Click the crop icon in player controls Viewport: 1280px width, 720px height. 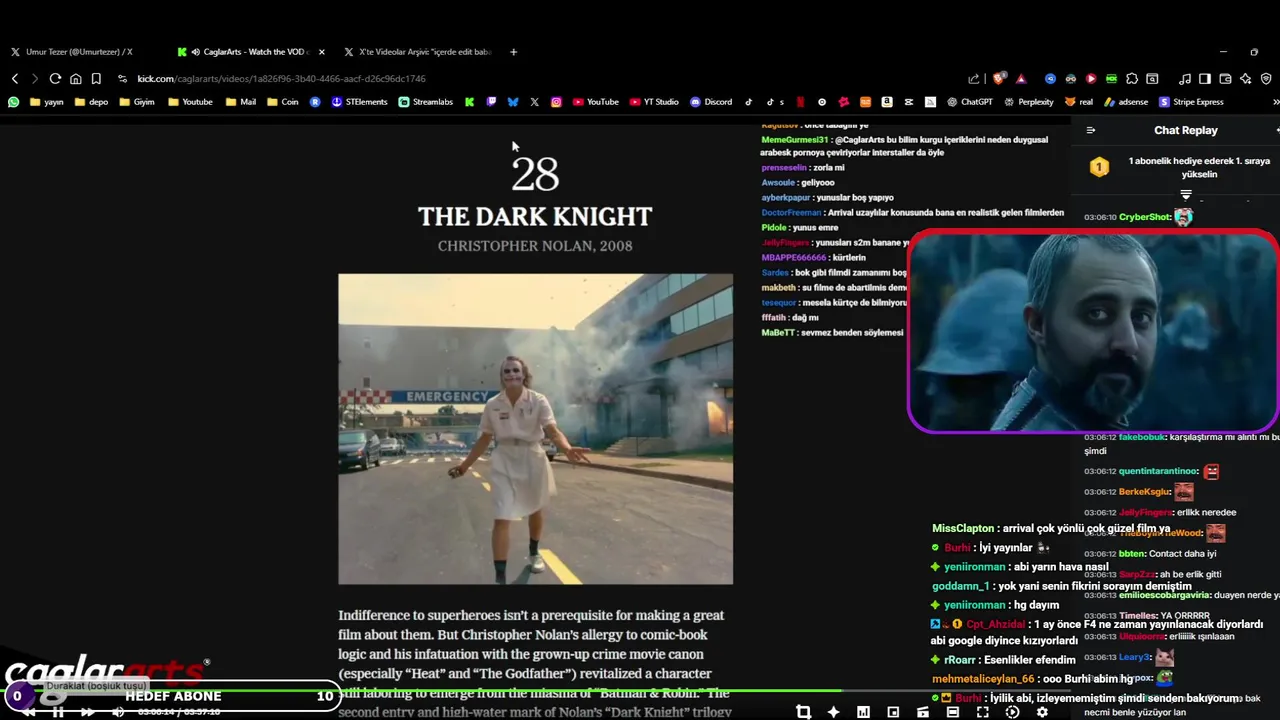point(803,712)
